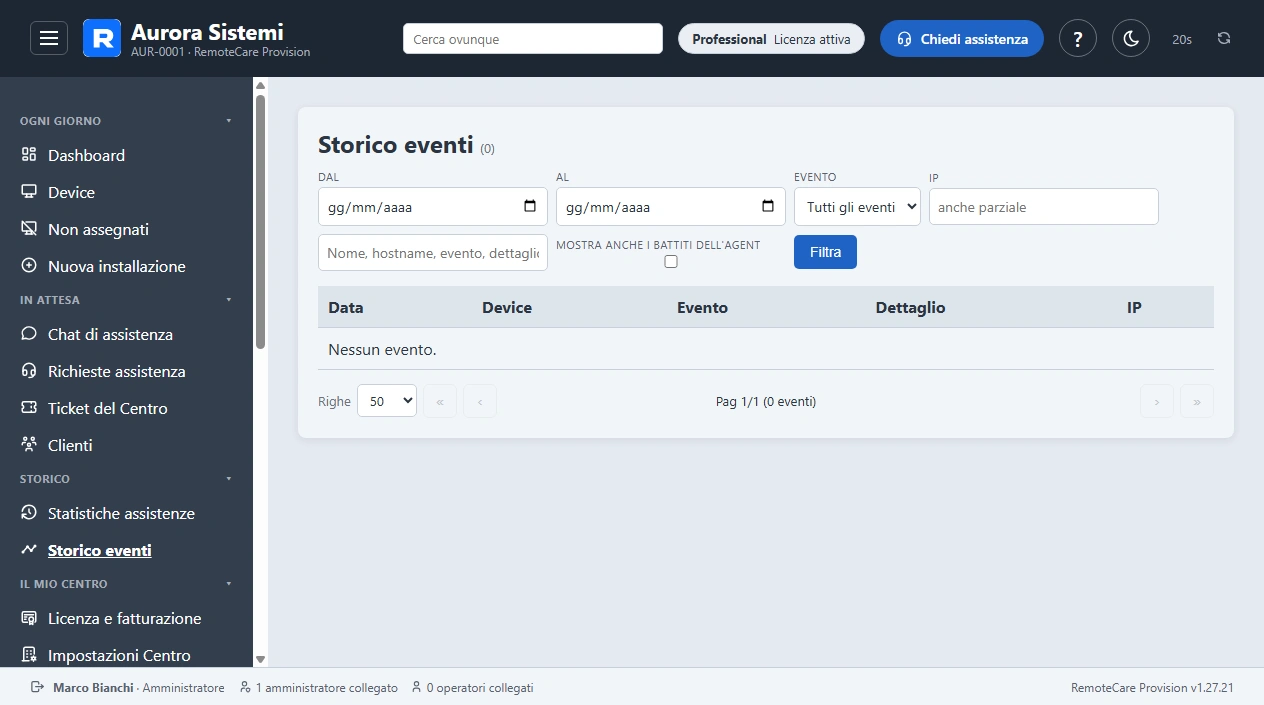Click the RemoteCare R logo

point(101,38)
